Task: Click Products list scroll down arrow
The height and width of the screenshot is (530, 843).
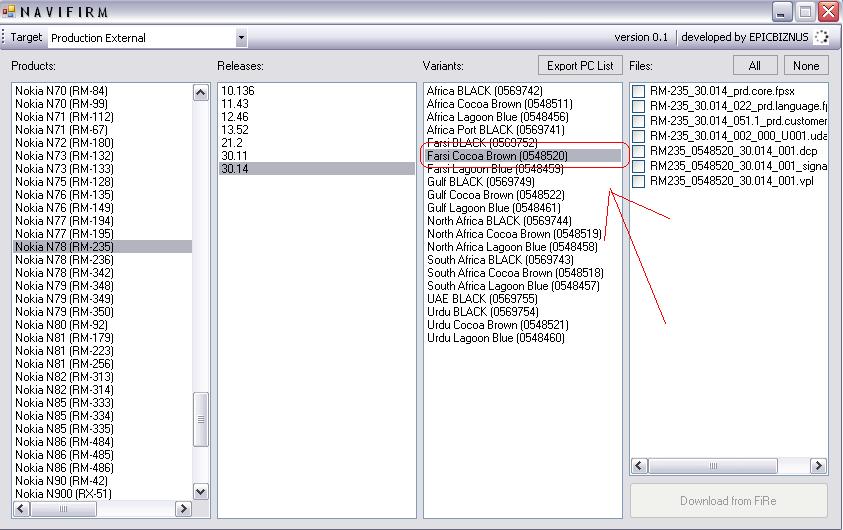Action: 201,491
